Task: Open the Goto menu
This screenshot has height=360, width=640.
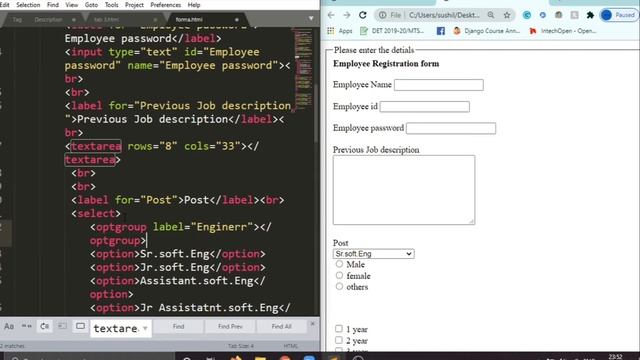Action: click(x=91, y=5)
